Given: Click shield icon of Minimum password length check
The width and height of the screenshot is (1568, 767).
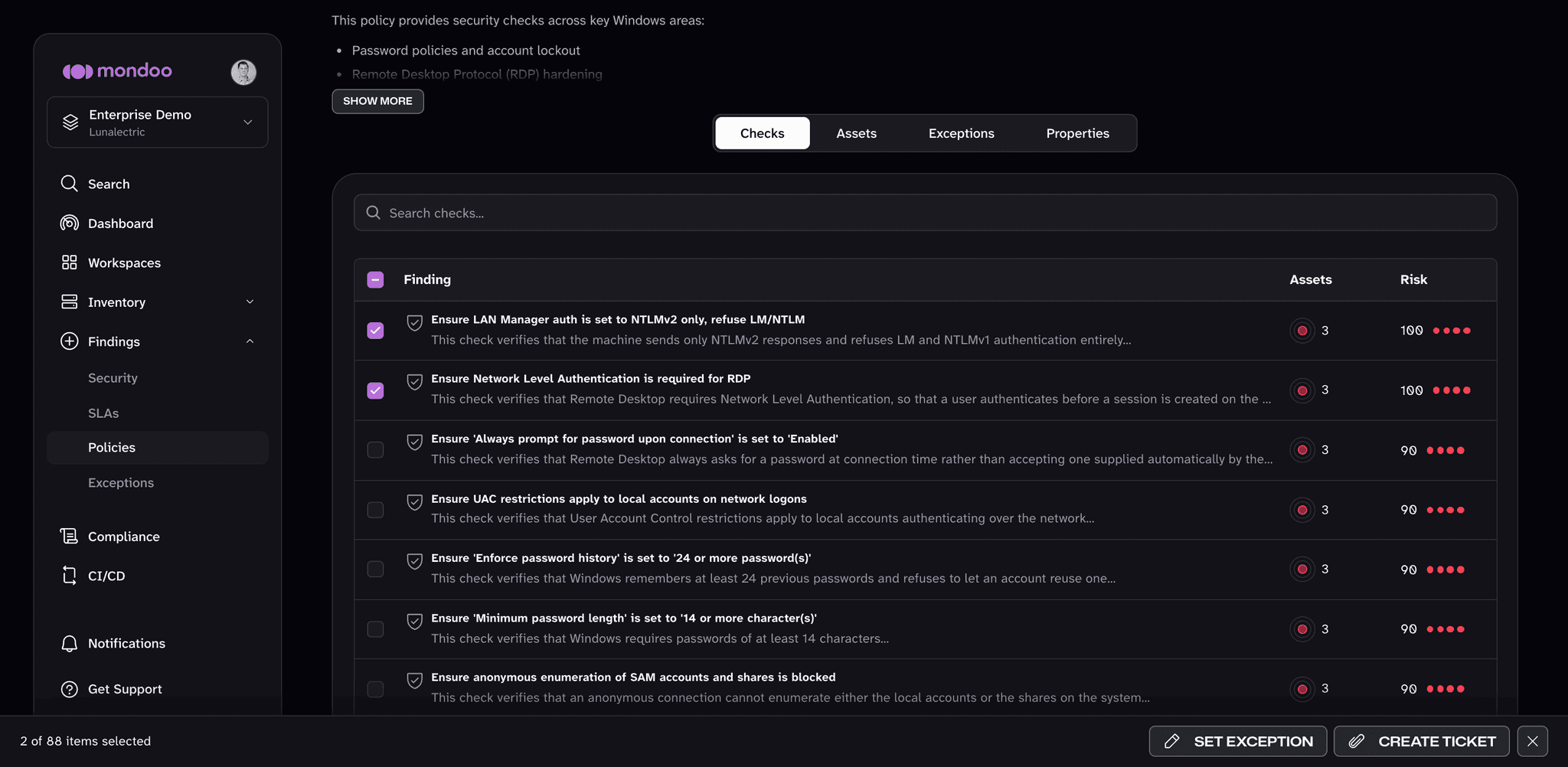Looking at the screenshot, I should tap(414, 622).
